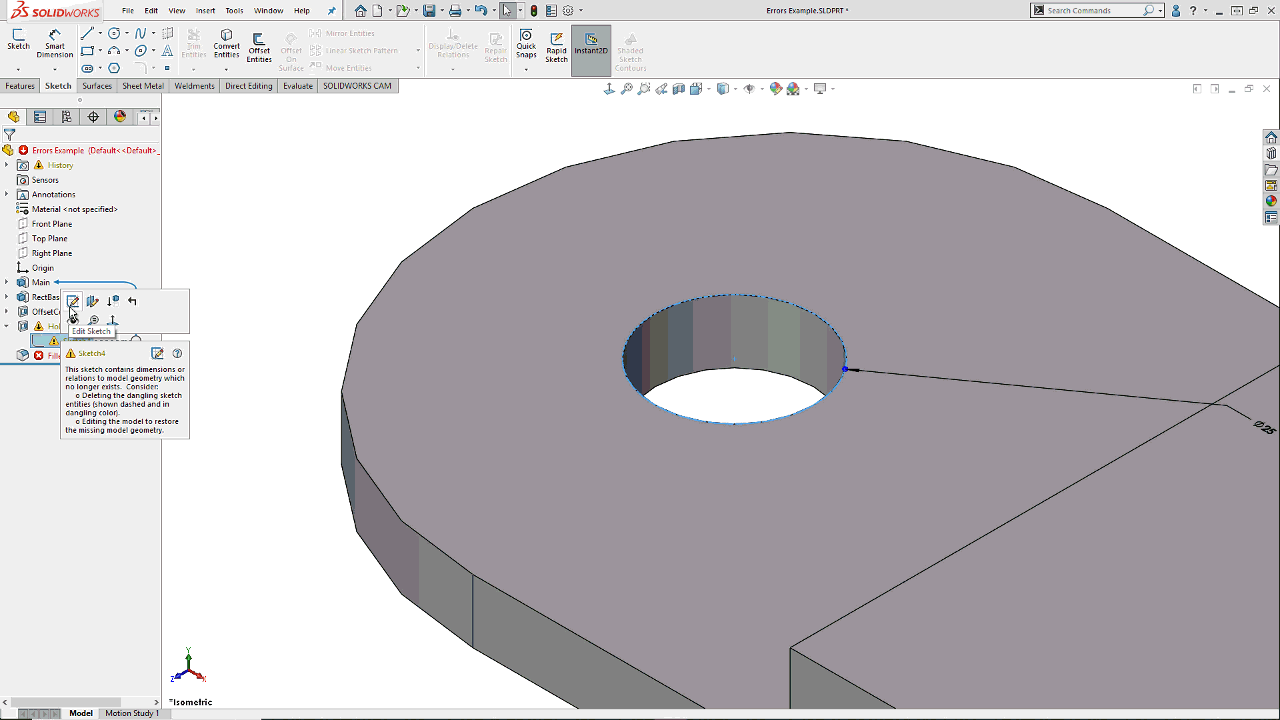1280x720 pixels.
Task: Open the DisplayManager tab
Action: [120, 117]
